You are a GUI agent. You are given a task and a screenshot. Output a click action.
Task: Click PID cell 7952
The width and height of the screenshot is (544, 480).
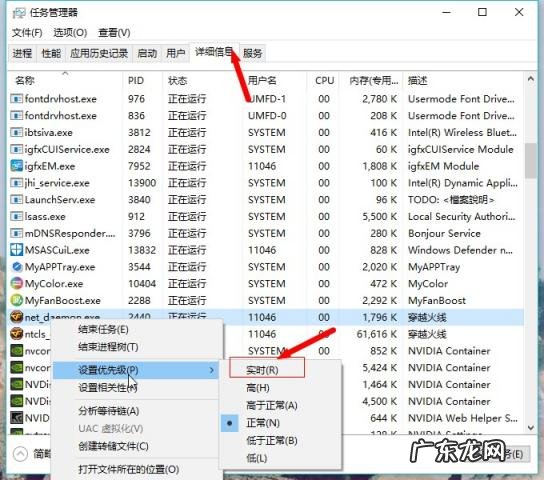pos(139,166)
